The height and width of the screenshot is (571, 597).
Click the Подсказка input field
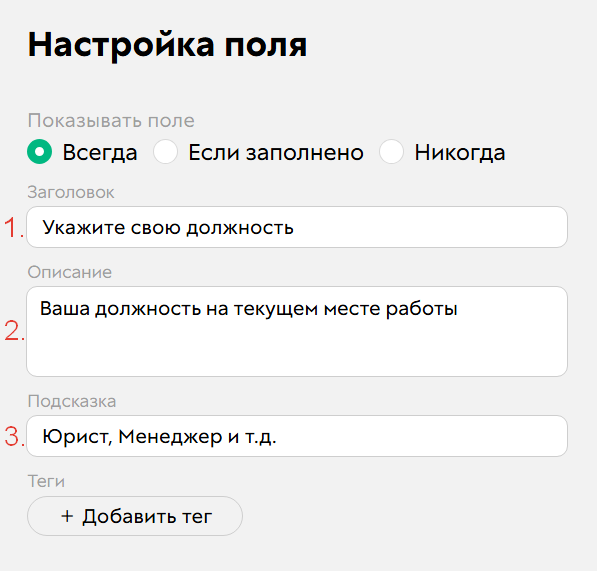pos(297,436)
